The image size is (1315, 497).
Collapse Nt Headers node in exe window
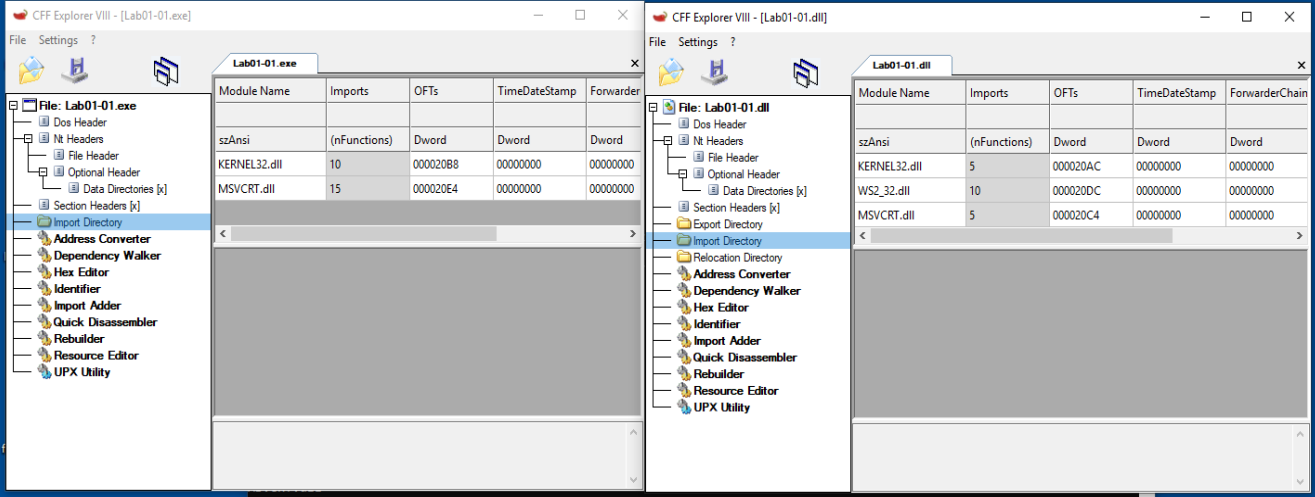(x=28, y=139)
